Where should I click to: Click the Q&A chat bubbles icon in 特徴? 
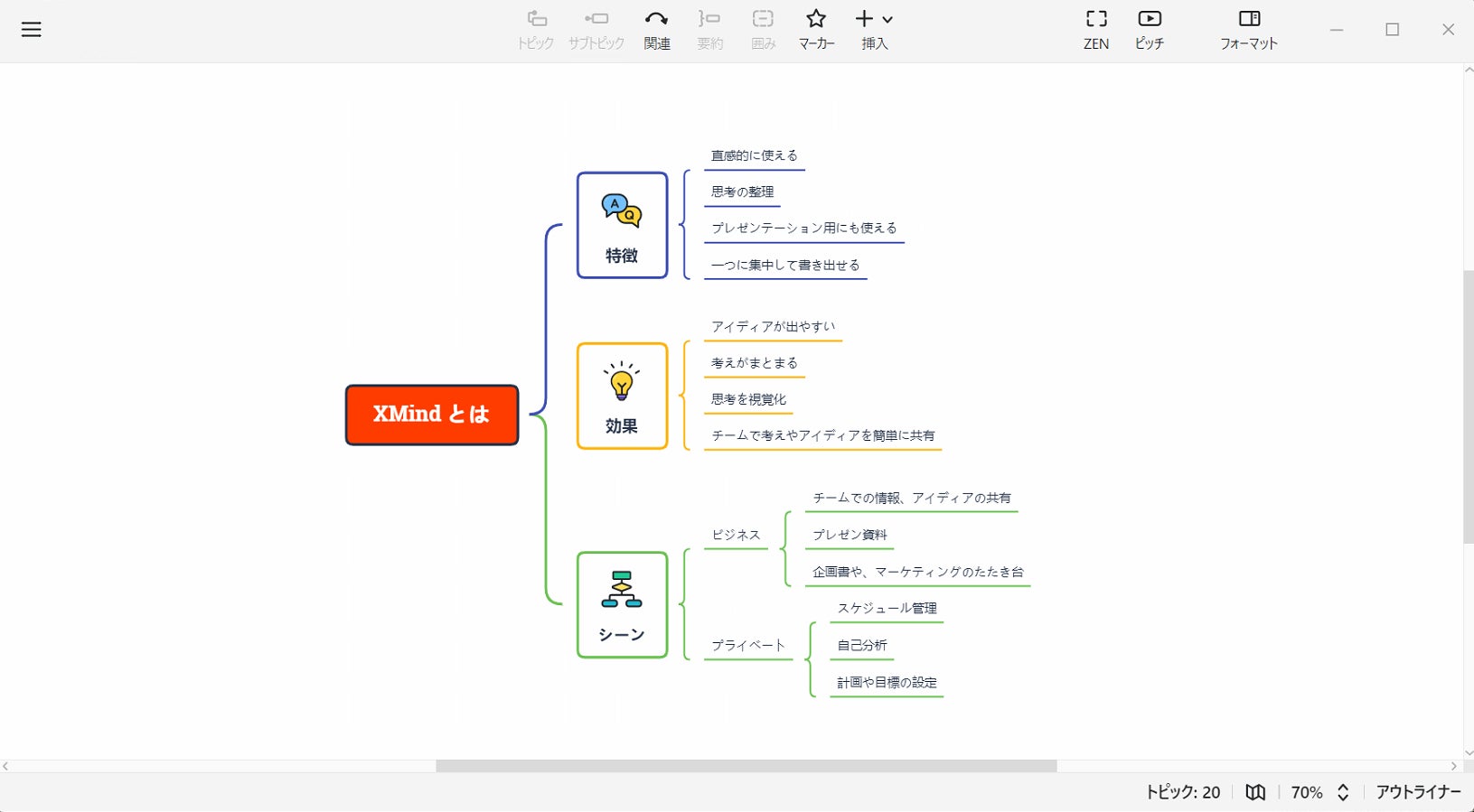point(622,210)
